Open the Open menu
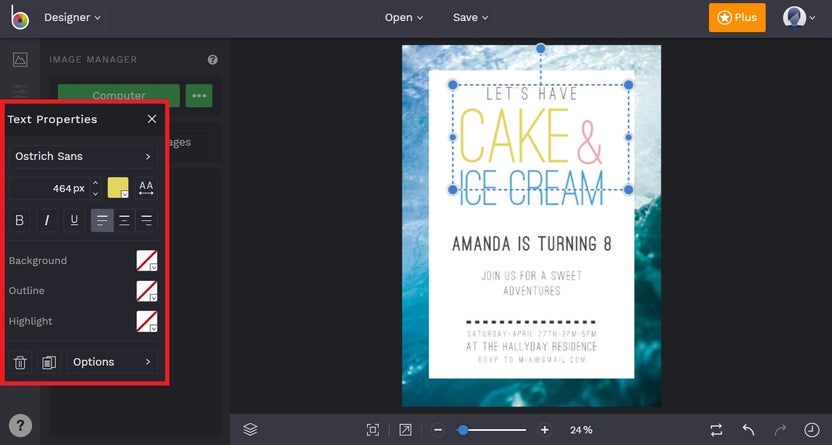This screenshot has width=832, height=445. [x=404, y=18]
